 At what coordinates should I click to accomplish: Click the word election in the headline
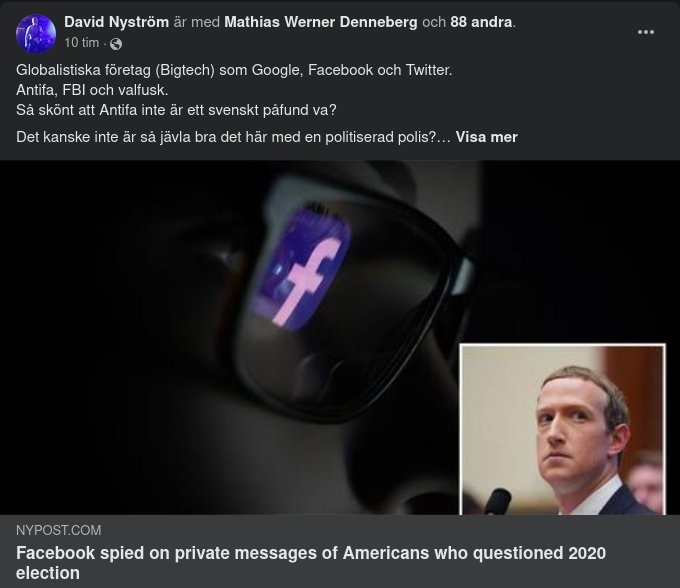click(48, 573)
